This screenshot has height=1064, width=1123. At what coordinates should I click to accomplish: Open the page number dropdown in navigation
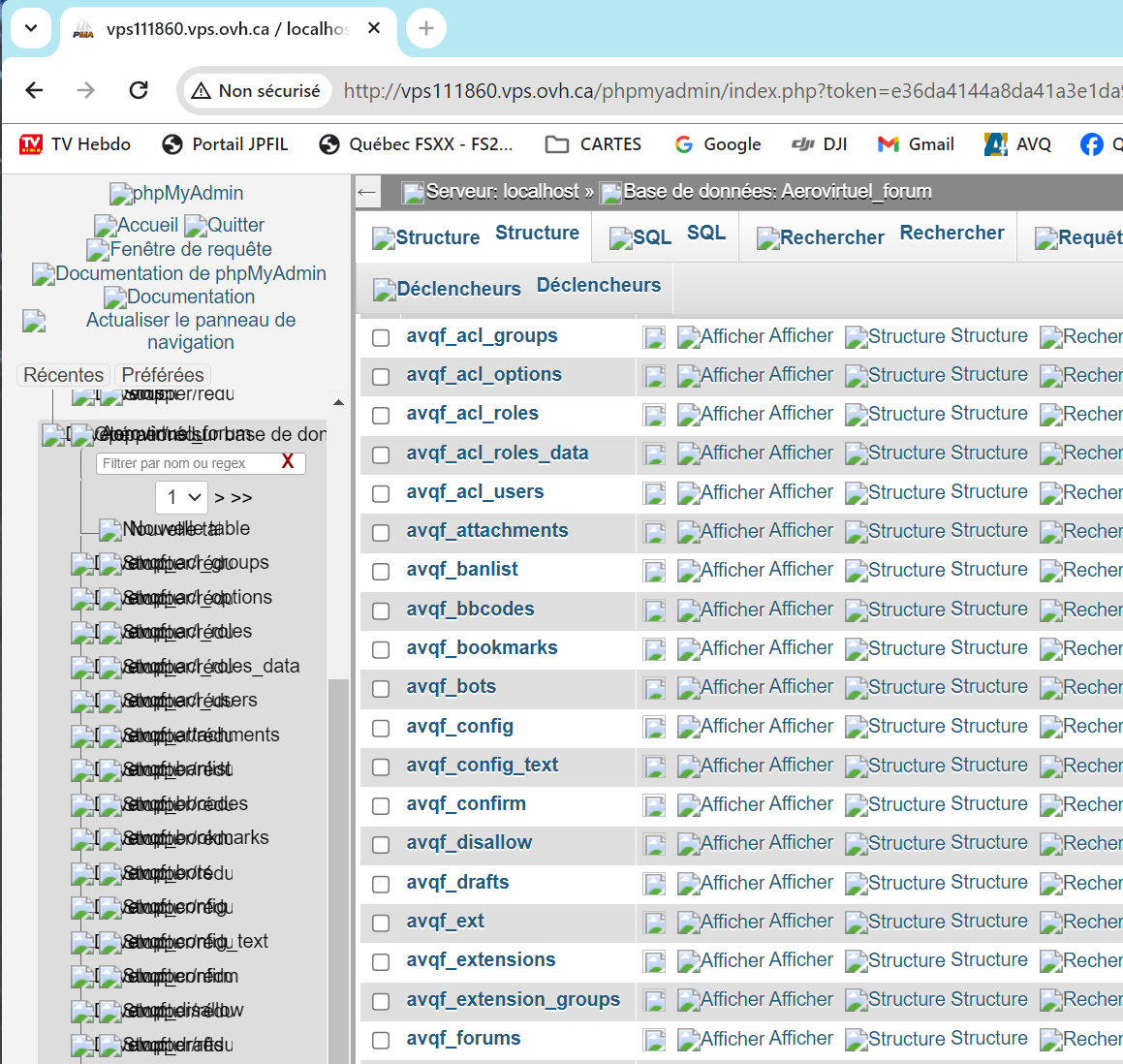(182, 497)
